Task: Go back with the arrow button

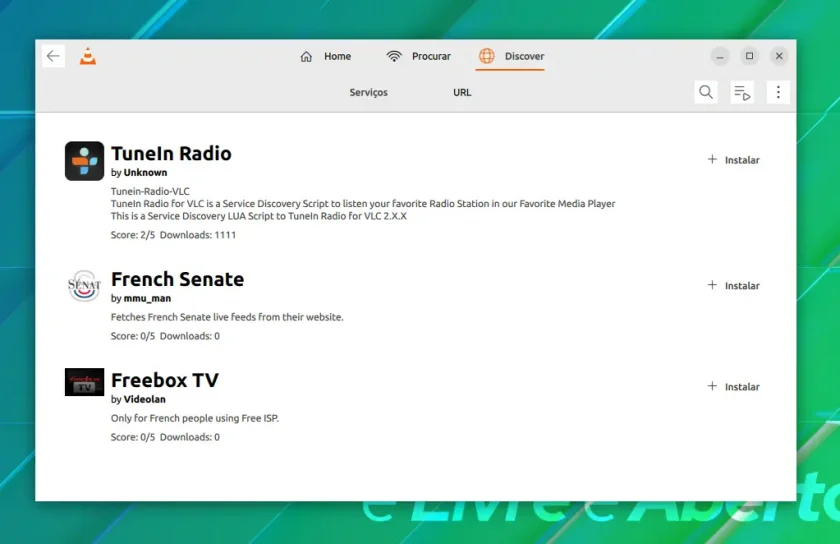Action: (53, 56)
